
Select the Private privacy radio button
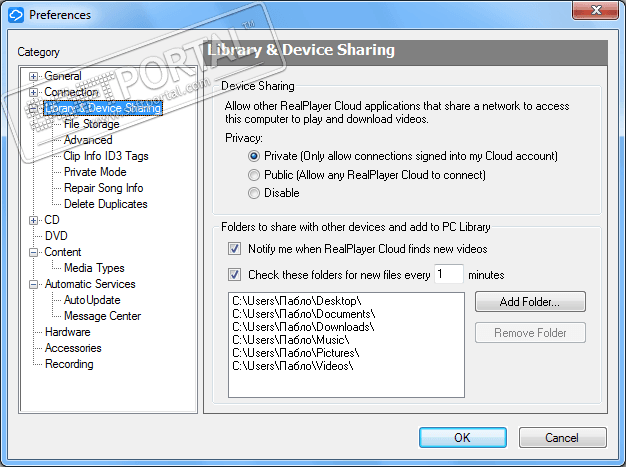[254, 156]
